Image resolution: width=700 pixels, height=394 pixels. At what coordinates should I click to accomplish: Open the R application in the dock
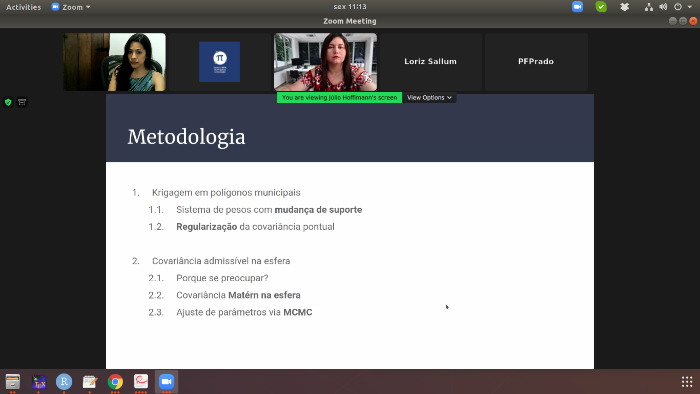(x=64, y=382)
